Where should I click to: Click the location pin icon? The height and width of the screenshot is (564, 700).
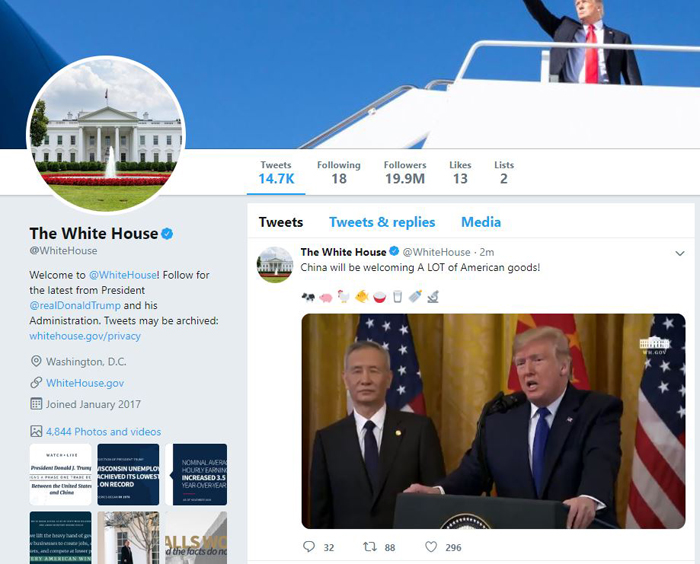point(36,361)
